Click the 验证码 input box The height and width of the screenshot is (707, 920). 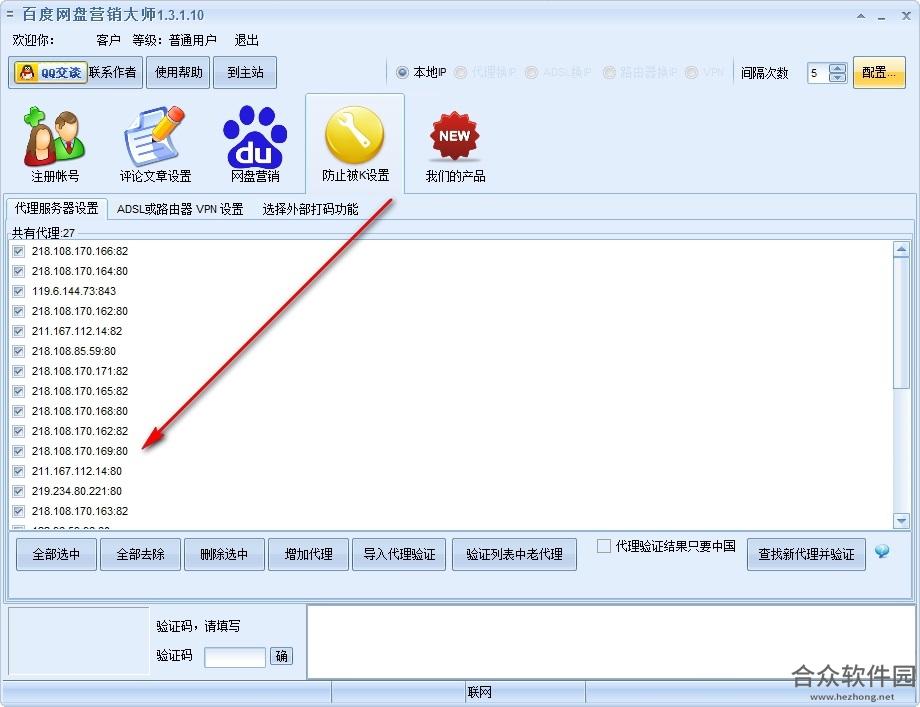click(235, 657)
